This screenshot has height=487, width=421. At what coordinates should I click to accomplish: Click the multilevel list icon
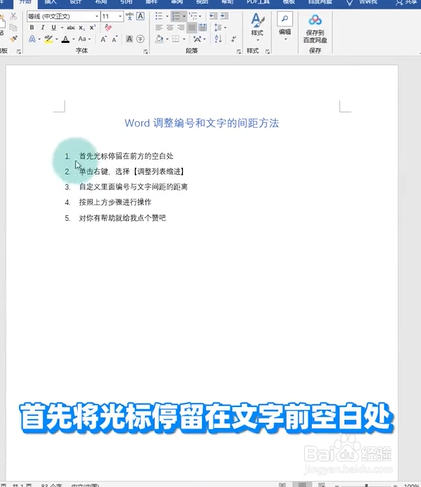[x=193, y=16]
